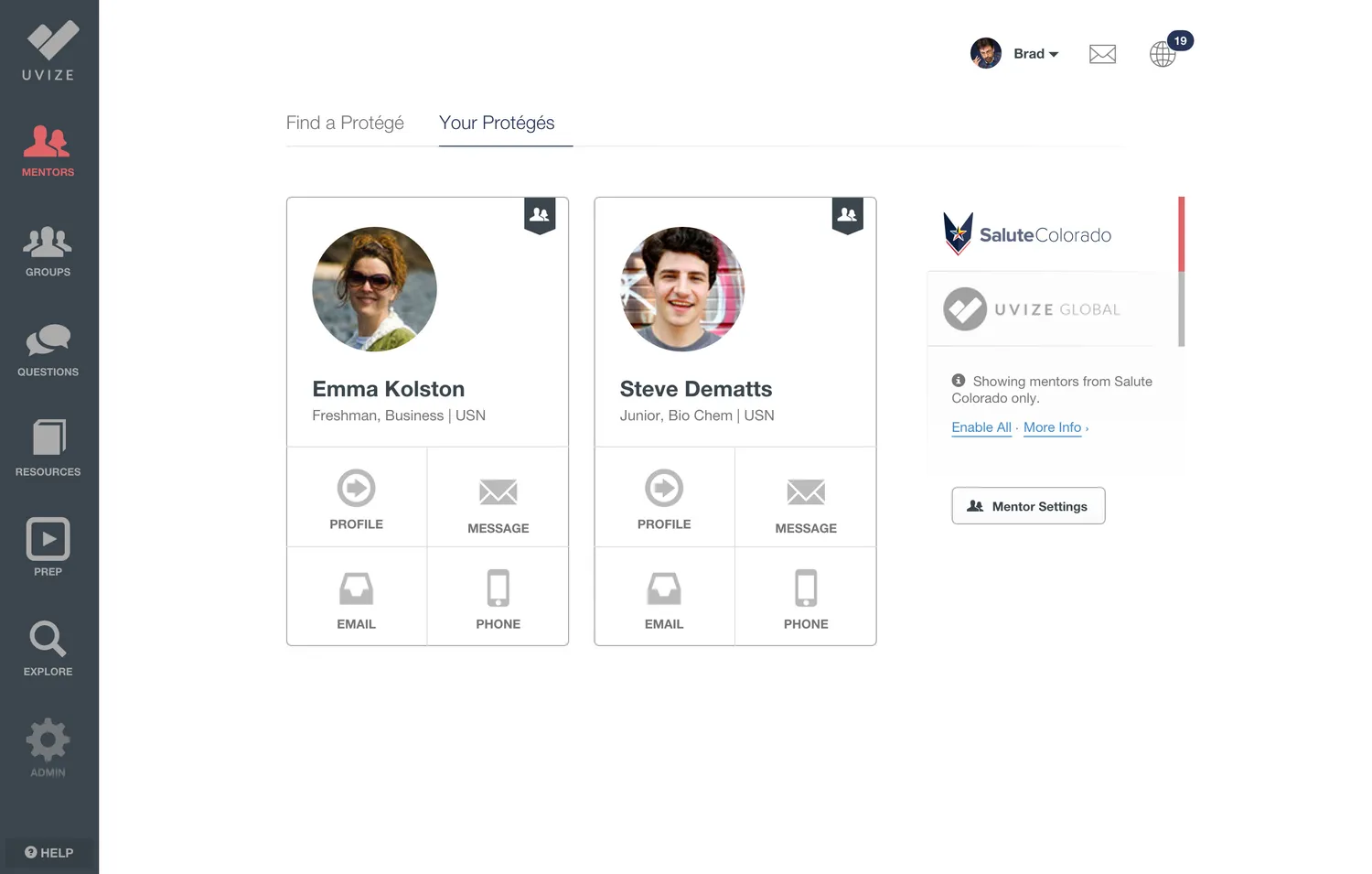
Task: Open the Mentors section in sidebar
Action: point(48,151)
